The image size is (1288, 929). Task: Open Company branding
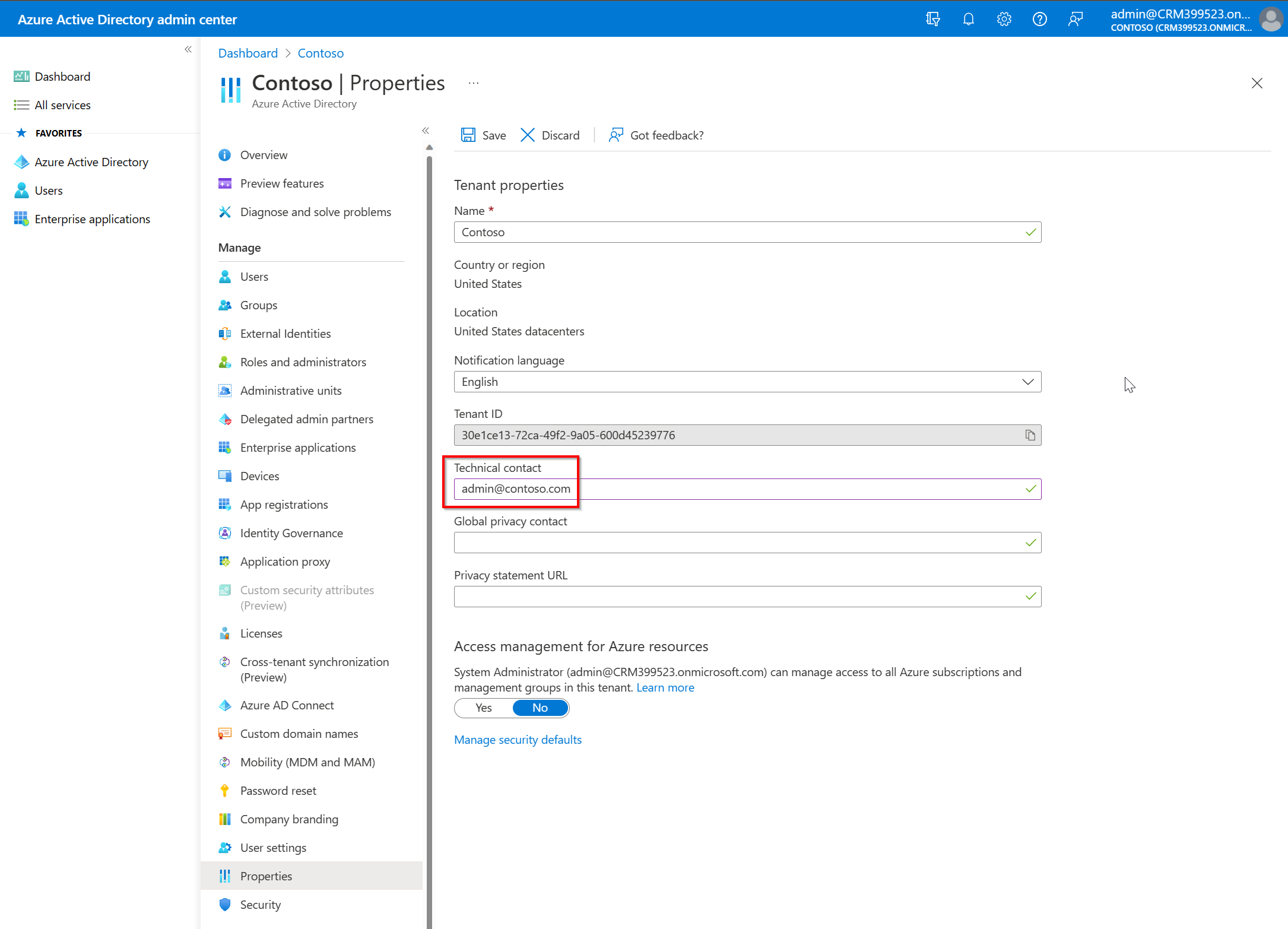pos(289,819)
